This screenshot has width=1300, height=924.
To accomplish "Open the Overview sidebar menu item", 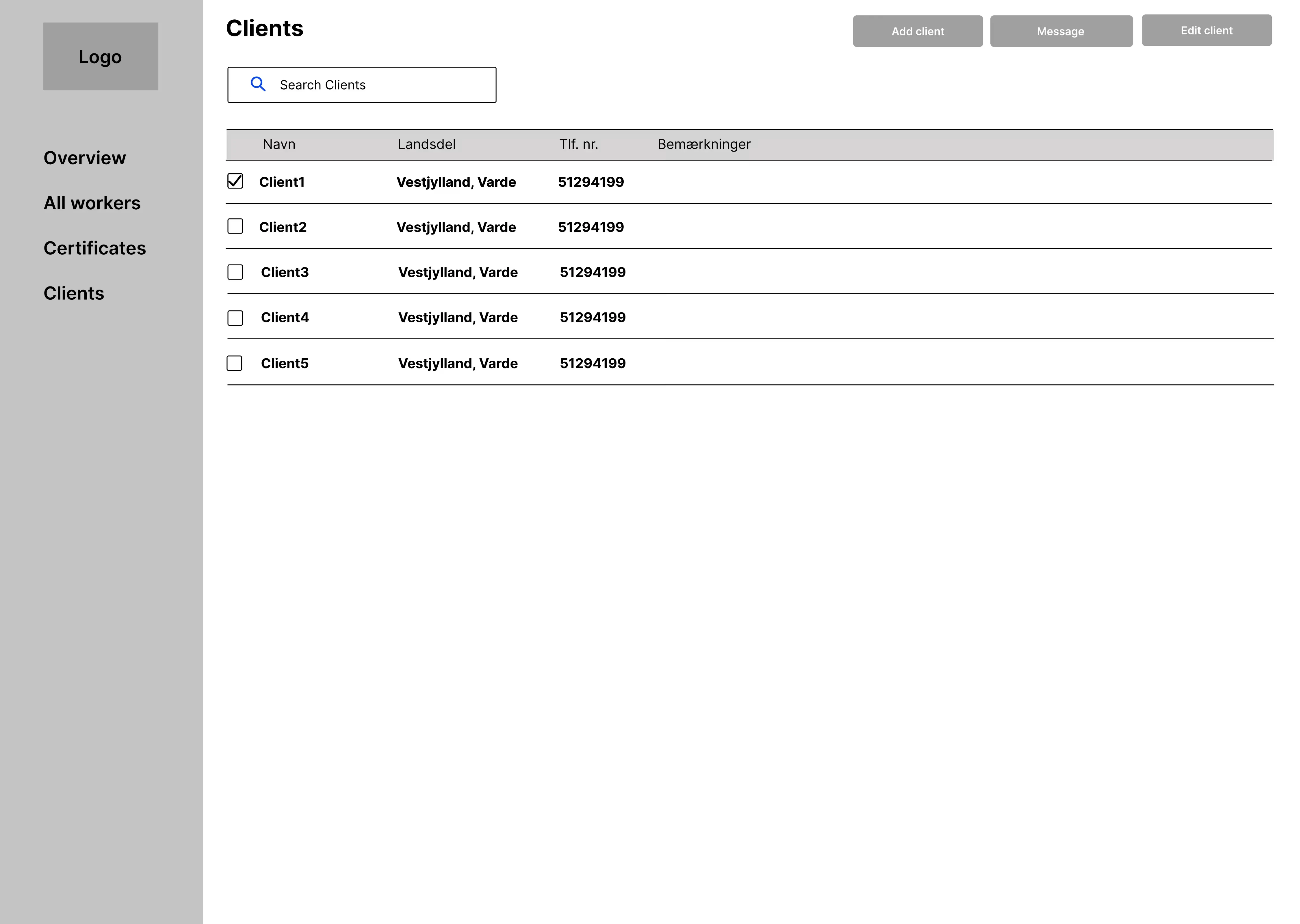I will (85, 158).
